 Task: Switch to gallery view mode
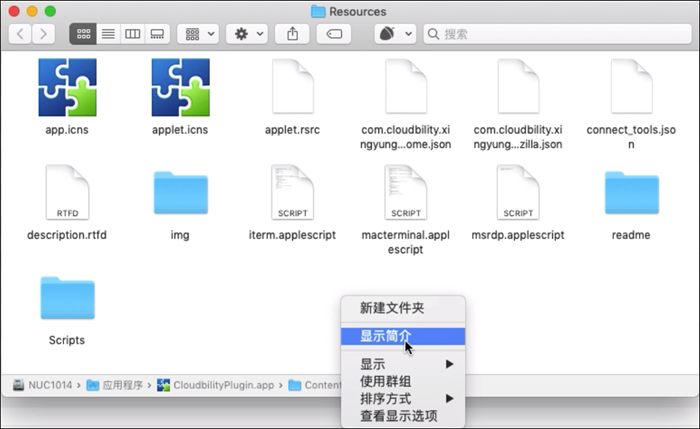(x=157, y=34)
